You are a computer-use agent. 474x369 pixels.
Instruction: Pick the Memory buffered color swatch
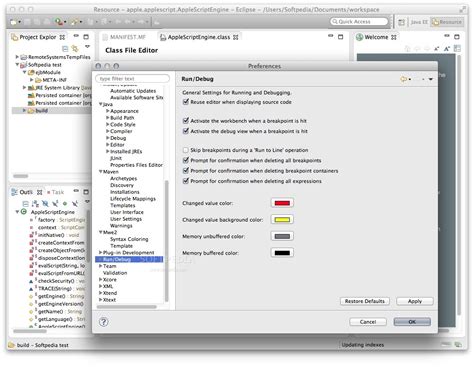tap(282, 253)
